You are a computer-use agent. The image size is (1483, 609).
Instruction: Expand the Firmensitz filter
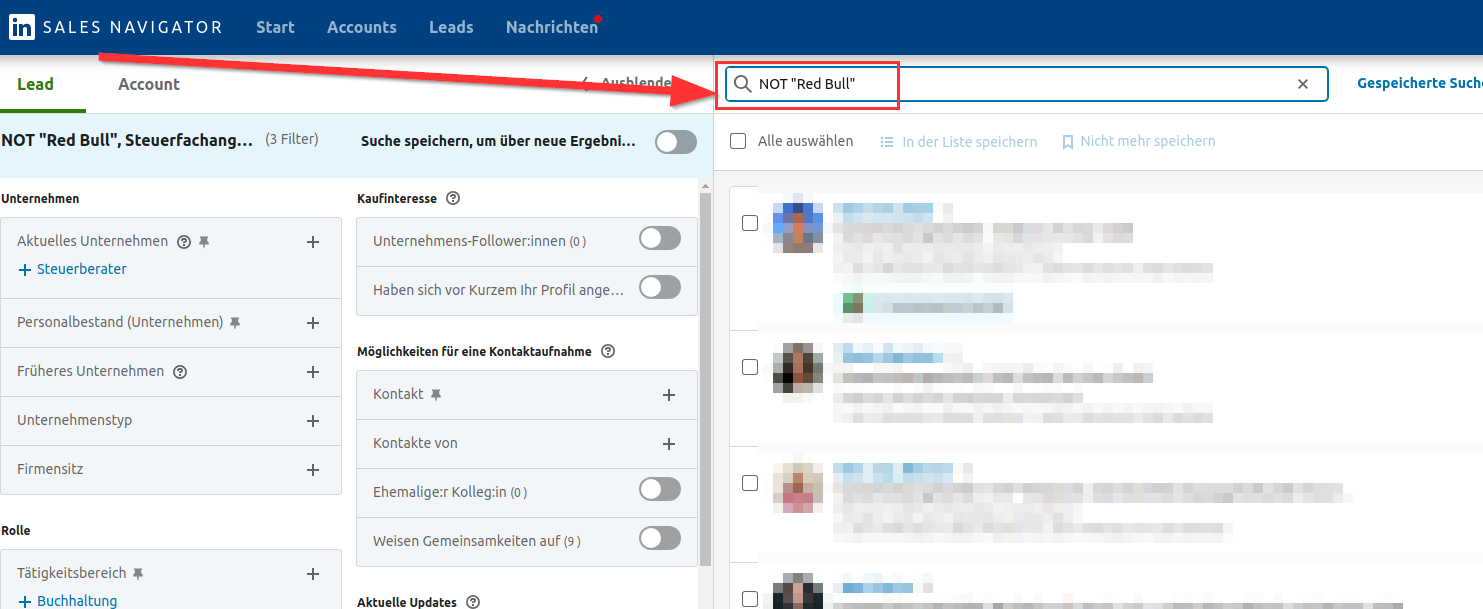coord(312,470)
